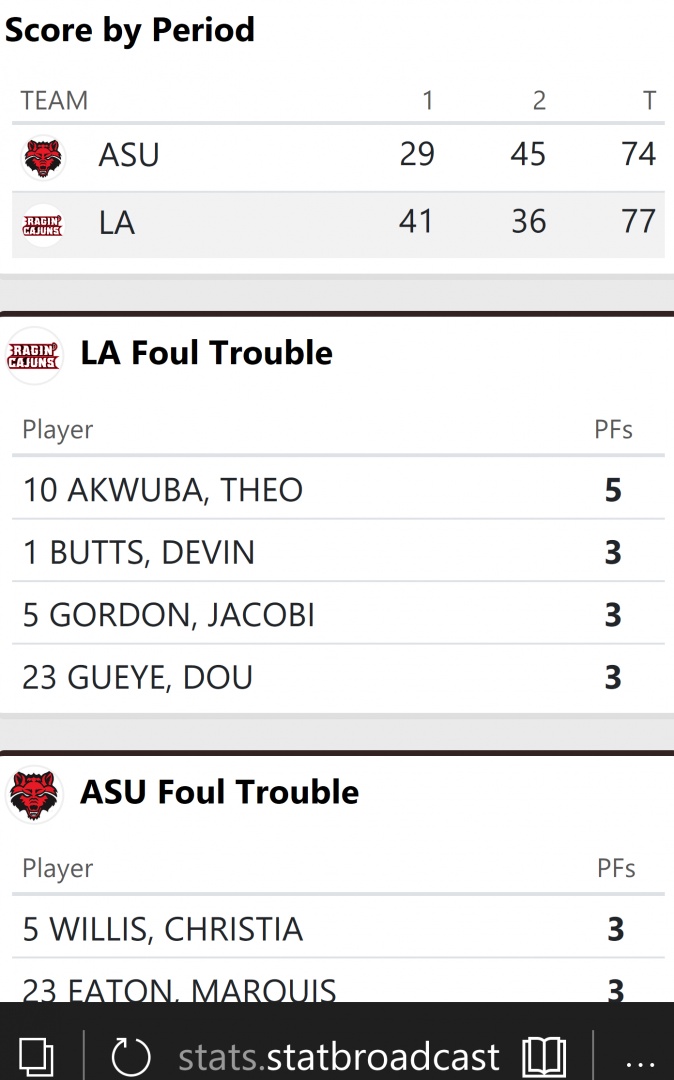
Task: Tap the browser tabs icon
Action: 36,1057
